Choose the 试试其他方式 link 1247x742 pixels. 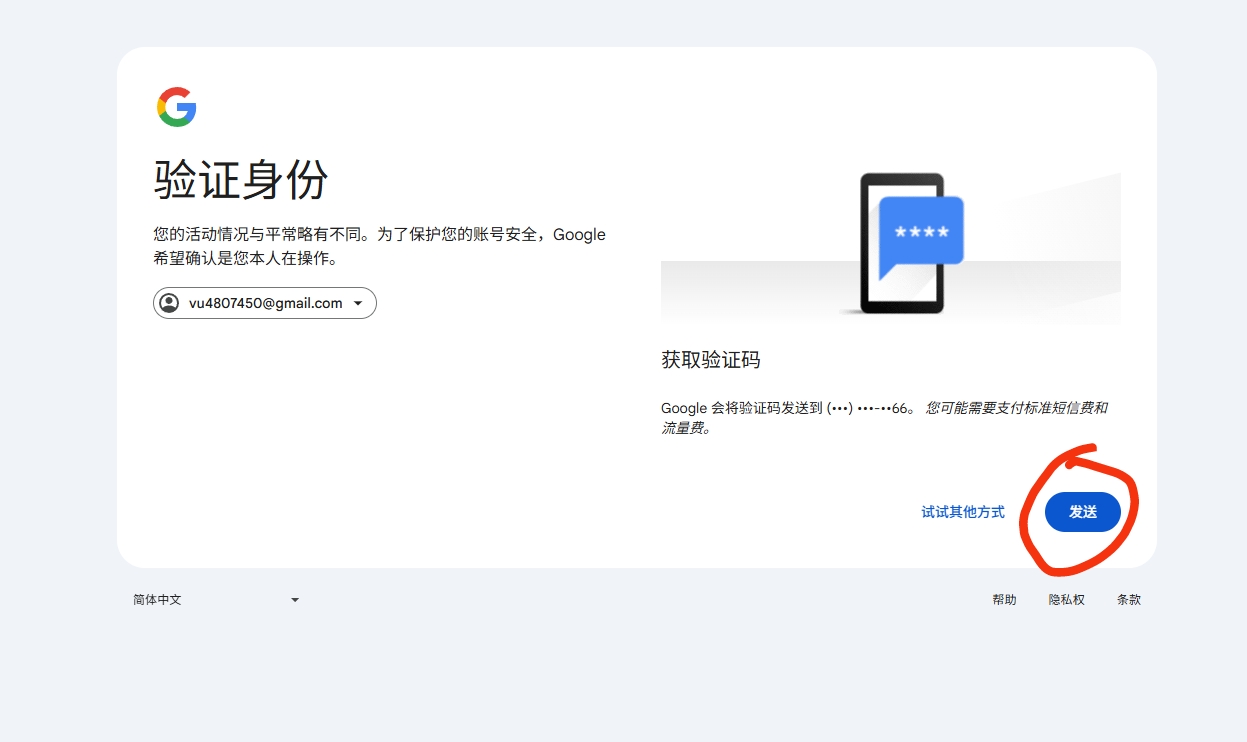tap(962, 512)
